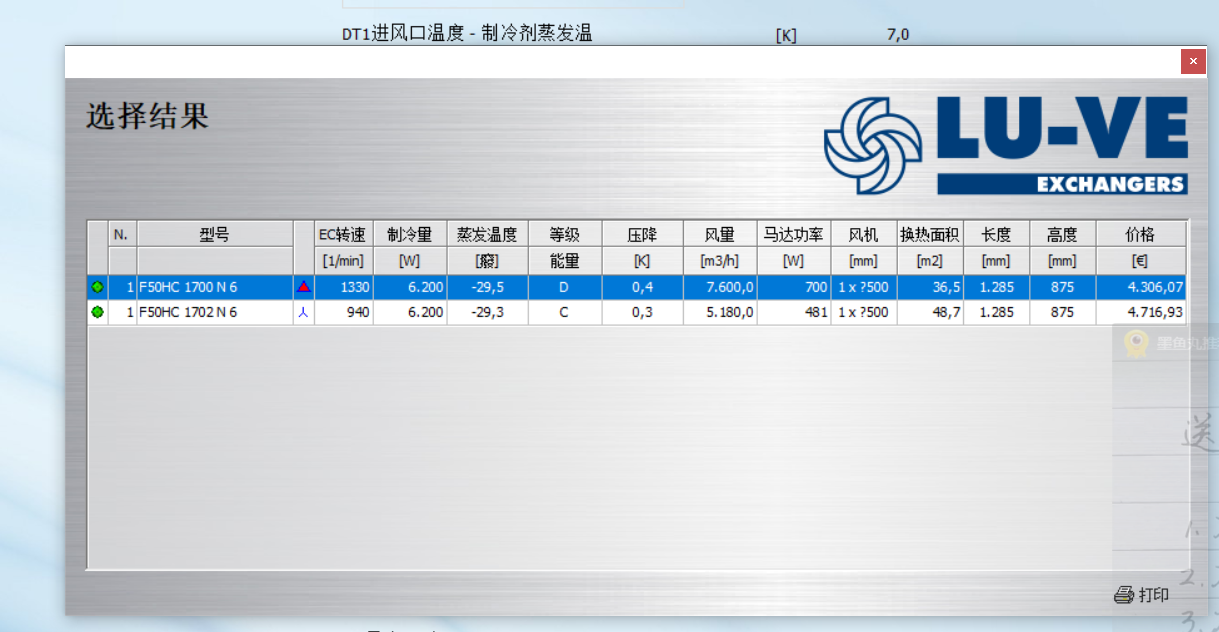Viewport: 1219px width, 632px height.
Task: Select the price value 4.306,07
Action: coord(1141,287)
